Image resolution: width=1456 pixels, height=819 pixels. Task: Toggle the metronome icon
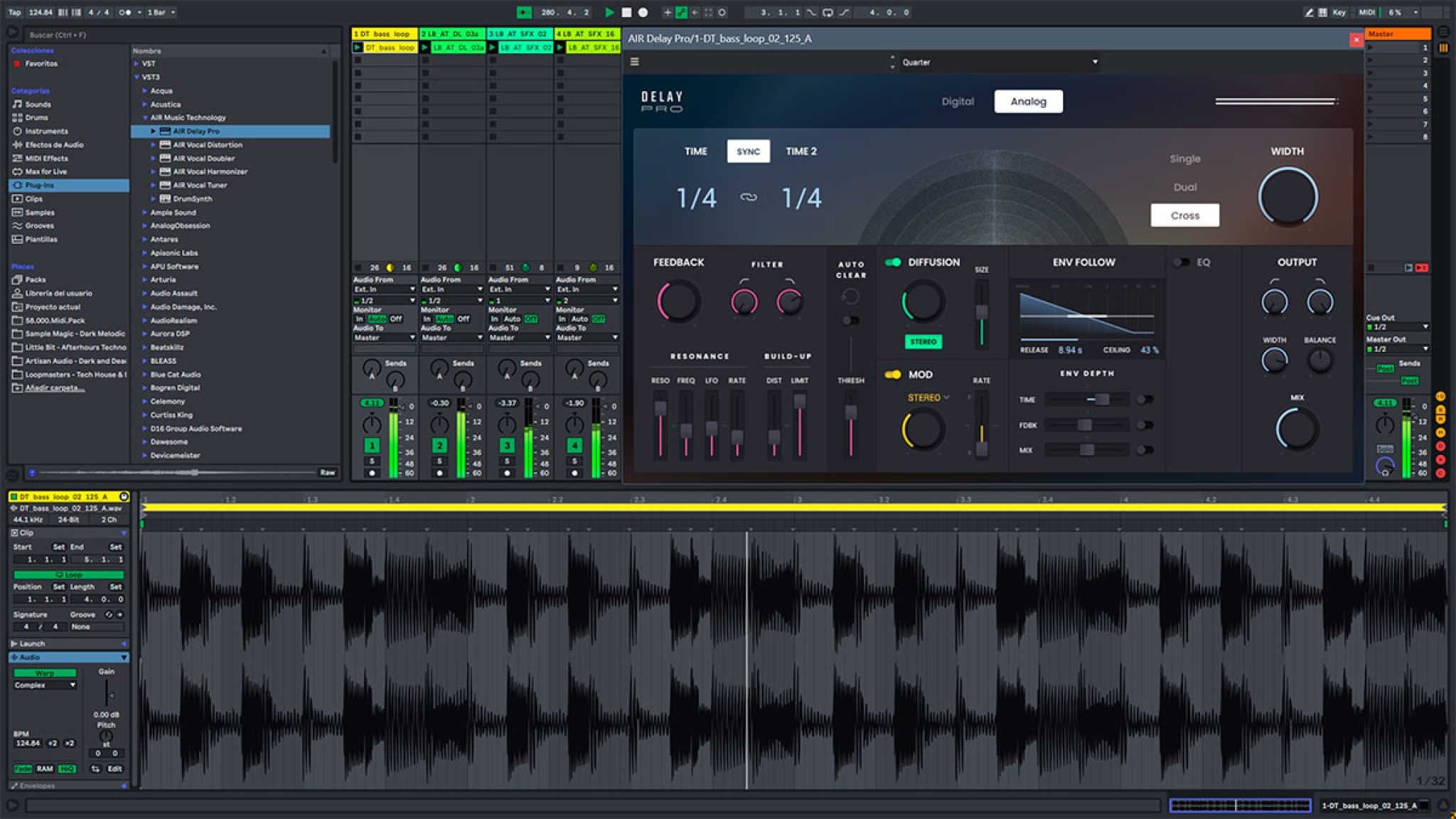[124, 12]
